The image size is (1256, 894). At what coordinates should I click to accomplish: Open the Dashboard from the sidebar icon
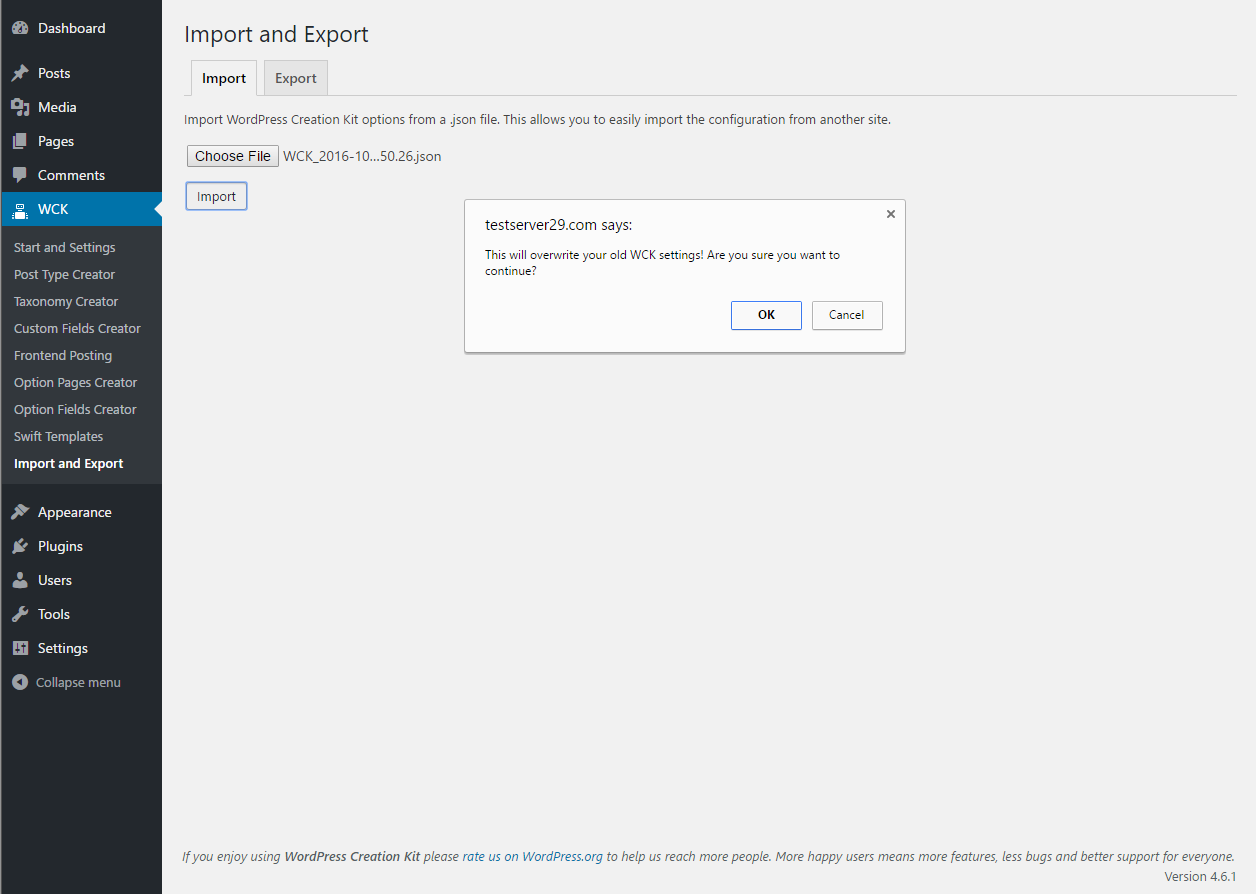(20, 27)
